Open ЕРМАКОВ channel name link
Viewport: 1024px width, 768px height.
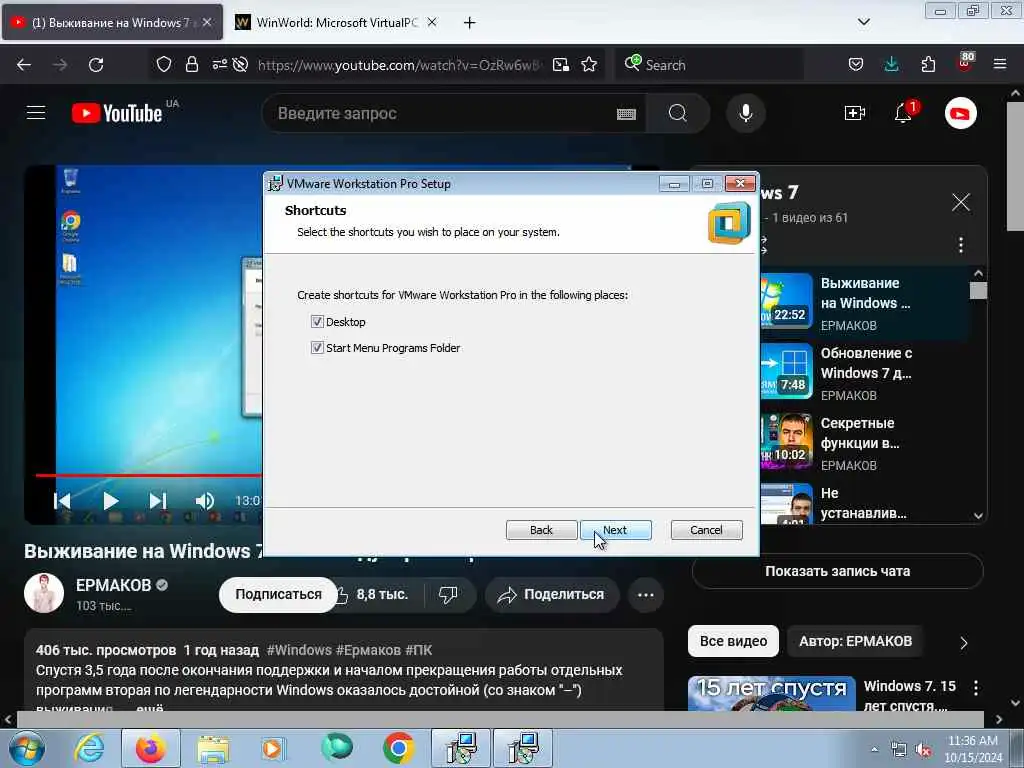pos(114,585)
